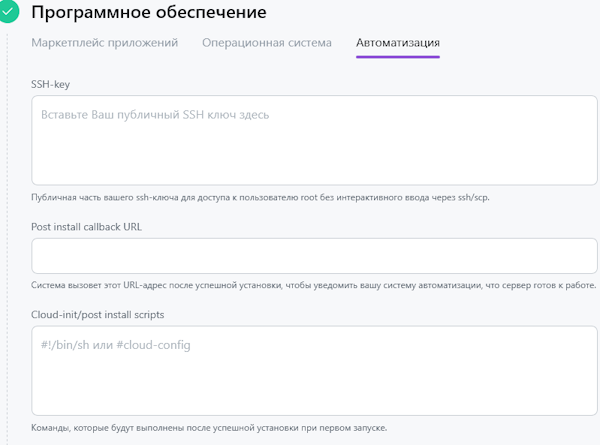Screen dimensions: 600x445
Task: Click the first-boot commands help description
Action: (209, 428)
